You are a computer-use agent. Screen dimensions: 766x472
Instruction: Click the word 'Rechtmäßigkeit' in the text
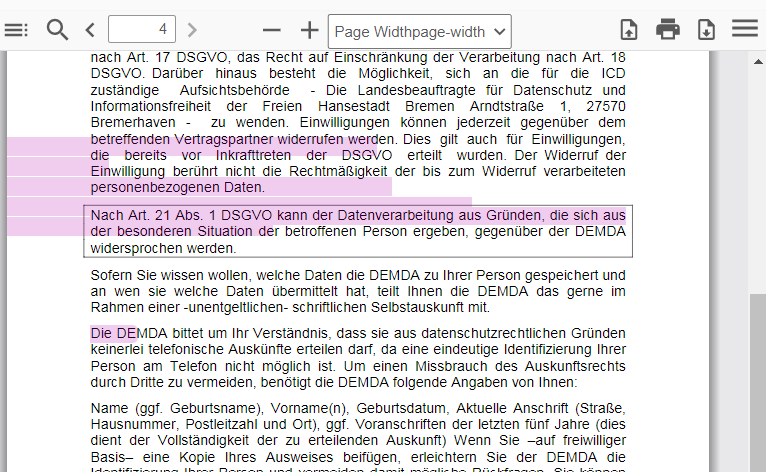(338, 172)
